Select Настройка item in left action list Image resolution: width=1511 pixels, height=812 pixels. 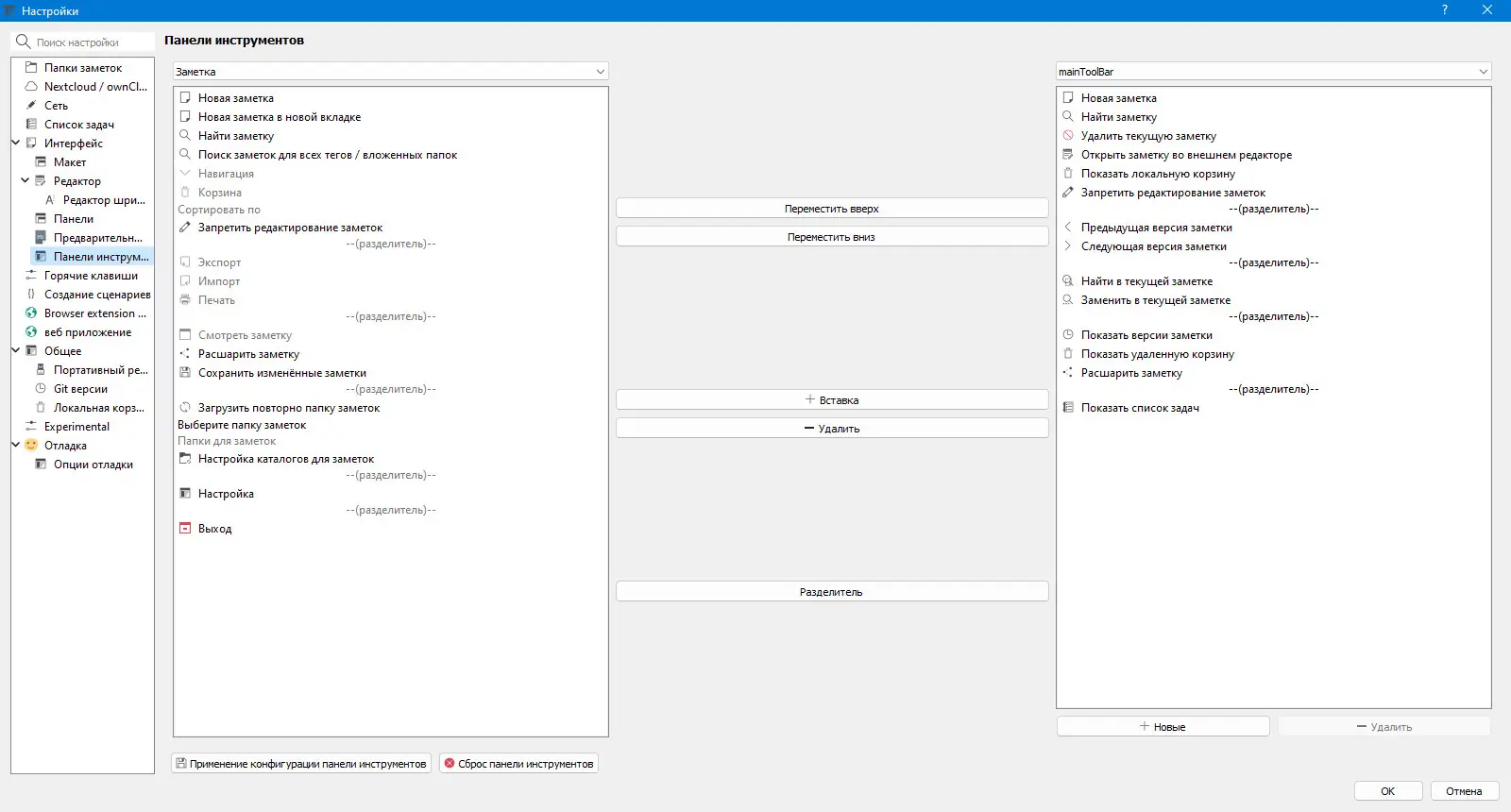[x=226, y=494]
